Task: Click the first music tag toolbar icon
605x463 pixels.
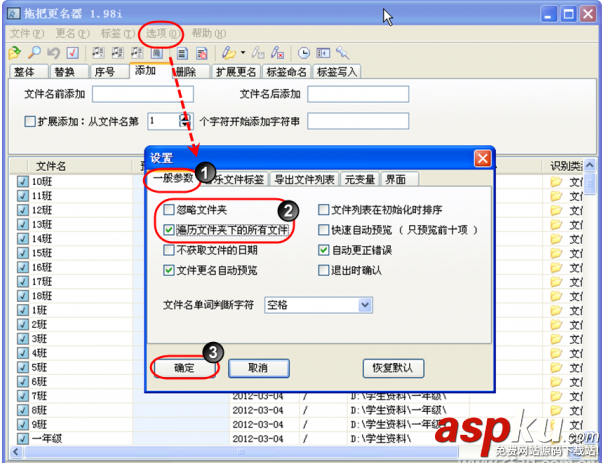Action: (98, 53)
